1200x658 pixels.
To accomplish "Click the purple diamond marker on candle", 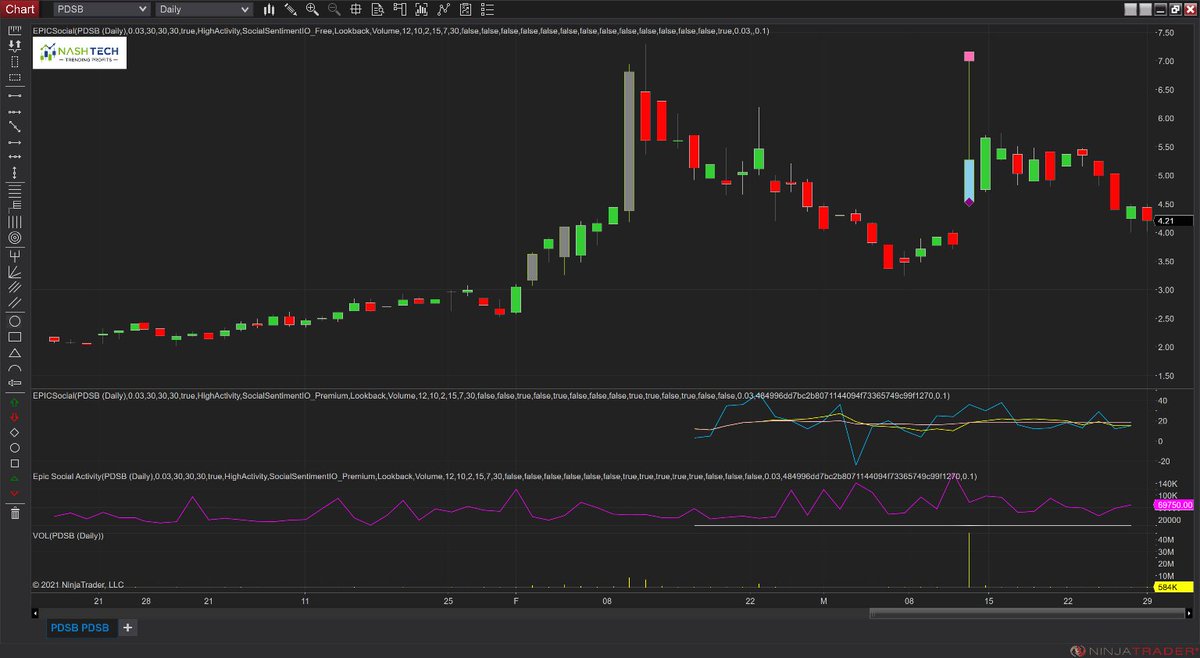I will point(969,202).
